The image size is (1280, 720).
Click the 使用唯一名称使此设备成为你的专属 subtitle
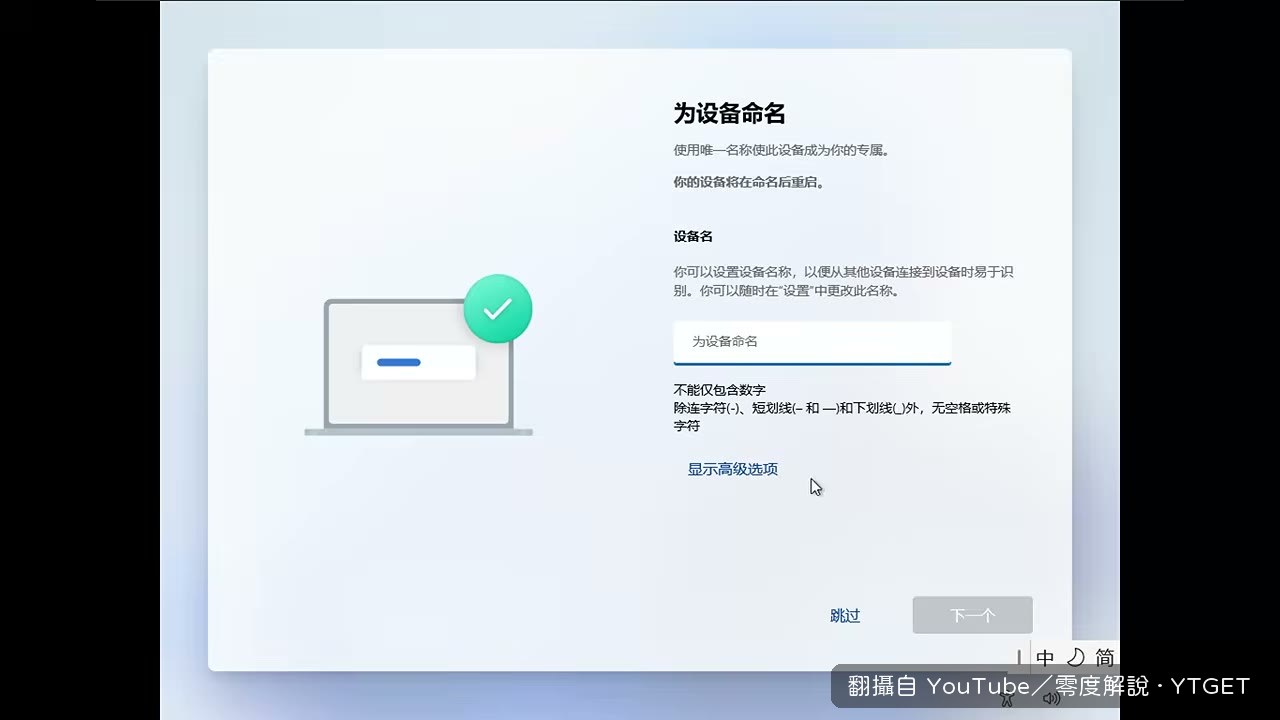[x=781, y=151]
